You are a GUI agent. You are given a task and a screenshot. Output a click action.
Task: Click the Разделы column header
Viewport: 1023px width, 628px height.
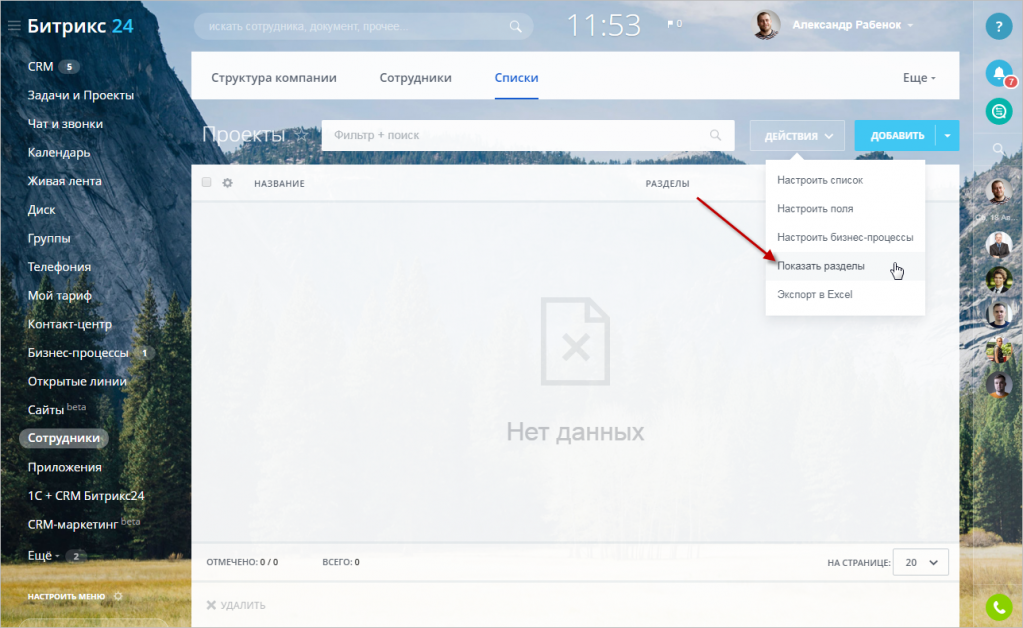click(x=667, y=184)
